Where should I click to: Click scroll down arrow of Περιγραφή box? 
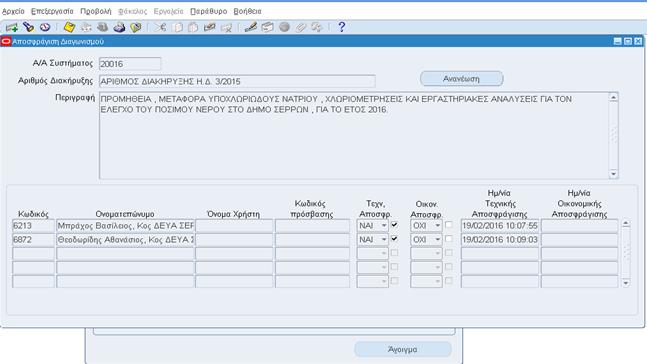[x=614, y=174]
